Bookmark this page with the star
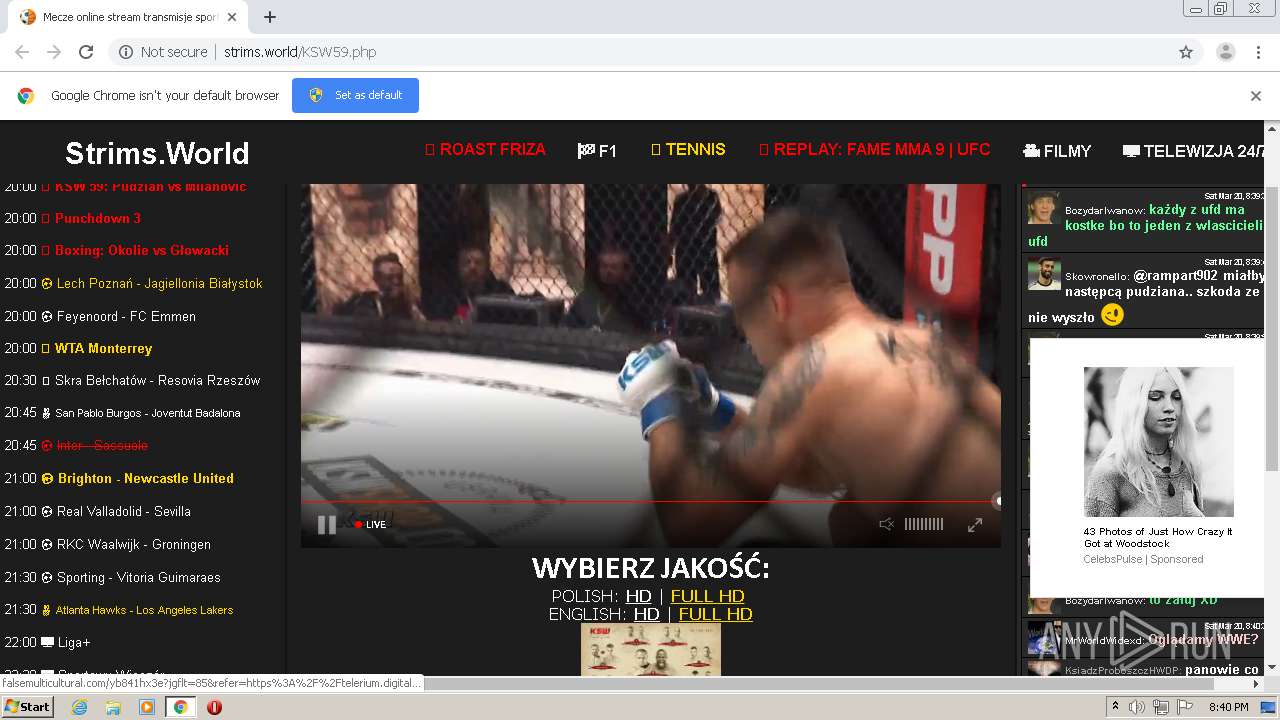The height and width of the screenshot is (720, 1280). (1186, 52)
